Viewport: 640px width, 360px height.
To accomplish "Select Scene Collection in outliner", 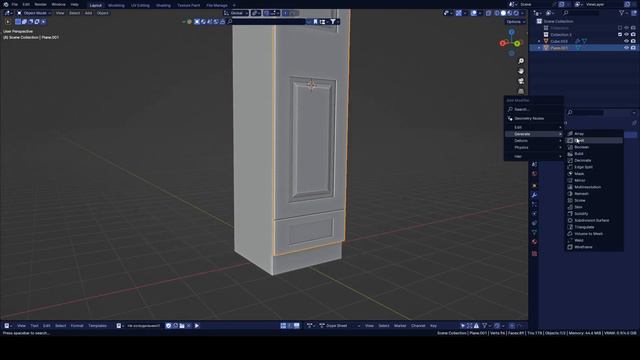I will click(x=558, y=21).
